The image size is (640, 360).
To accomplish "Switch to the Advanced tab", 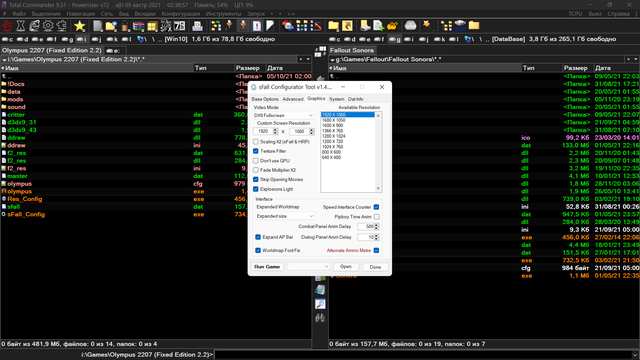I will coord(293,99).
